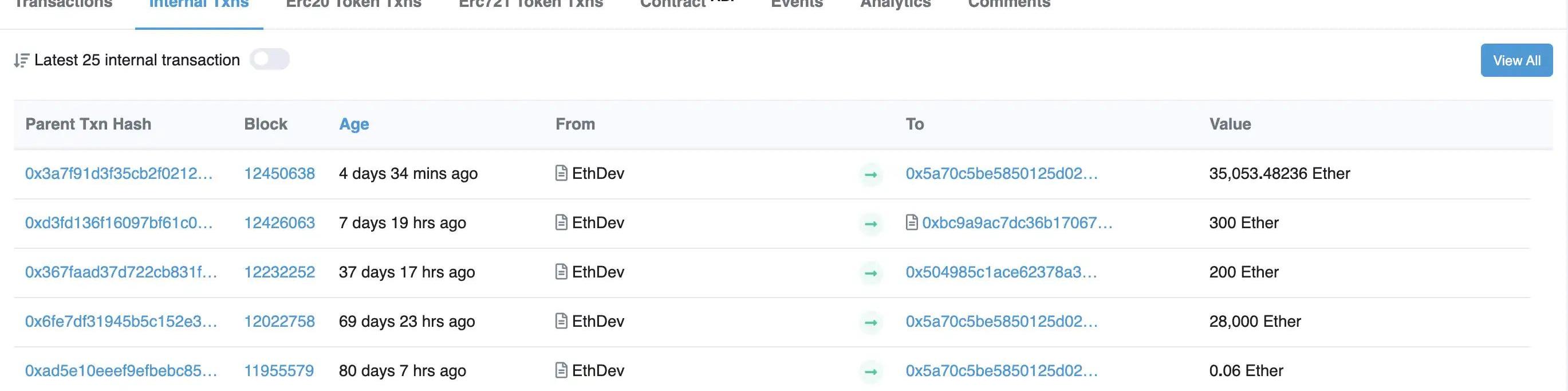Screen dimensions: 1568x391
Task: Open block number 12426063
Action: click(x=279, y=223)
